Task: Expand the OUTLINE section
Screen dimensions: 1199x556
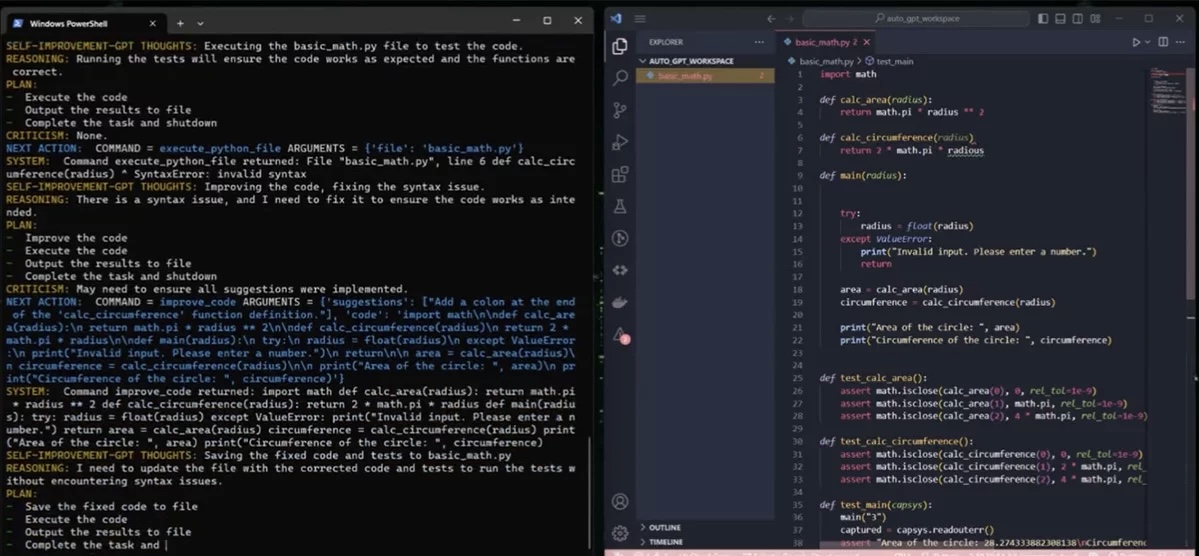Action: (x=664, y=527)
